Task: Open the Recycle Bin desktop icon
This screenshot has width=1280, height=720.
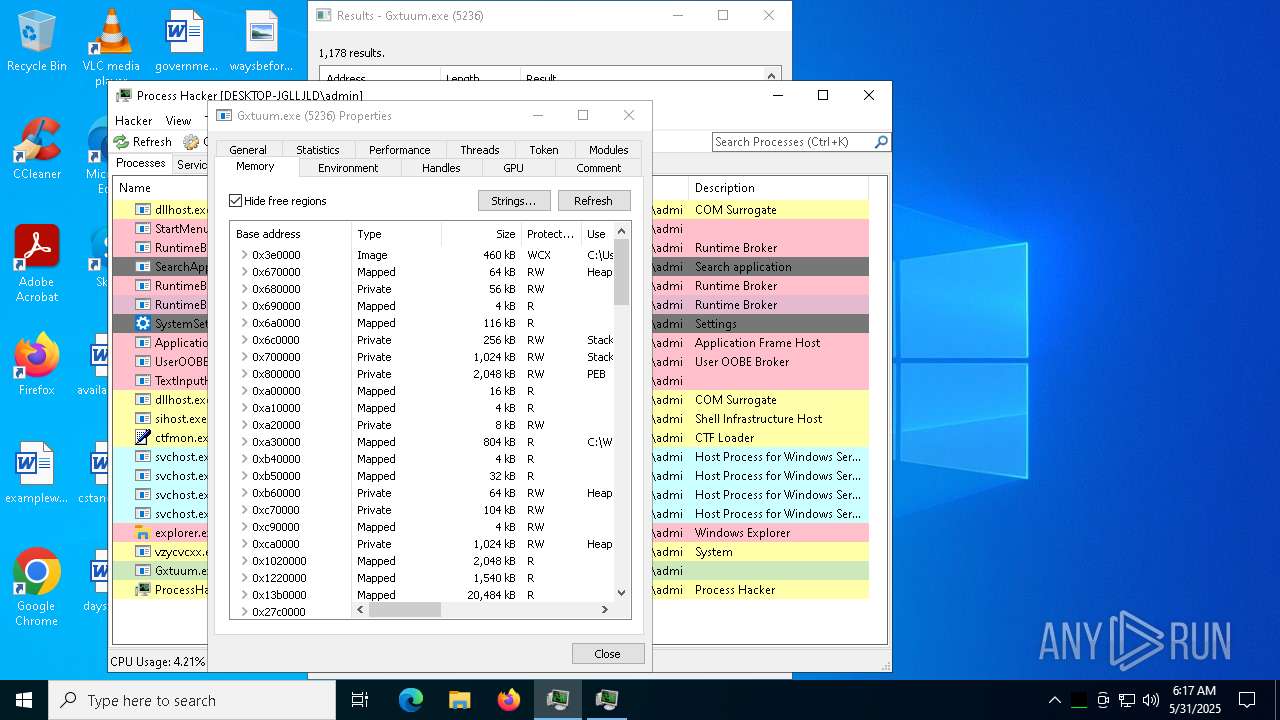Action: coord(36,42)
